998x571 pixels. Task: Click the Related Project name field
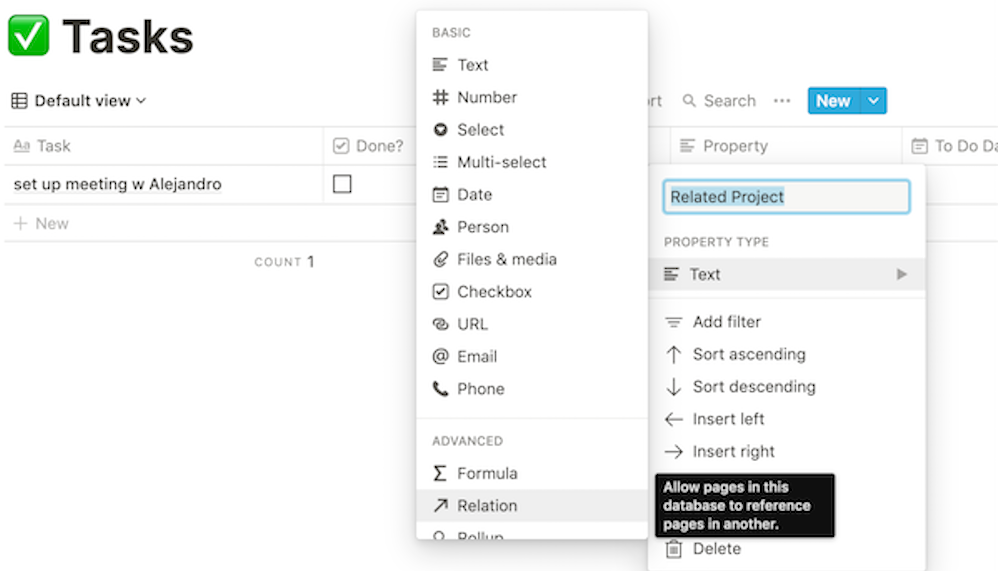coord(786,197)
